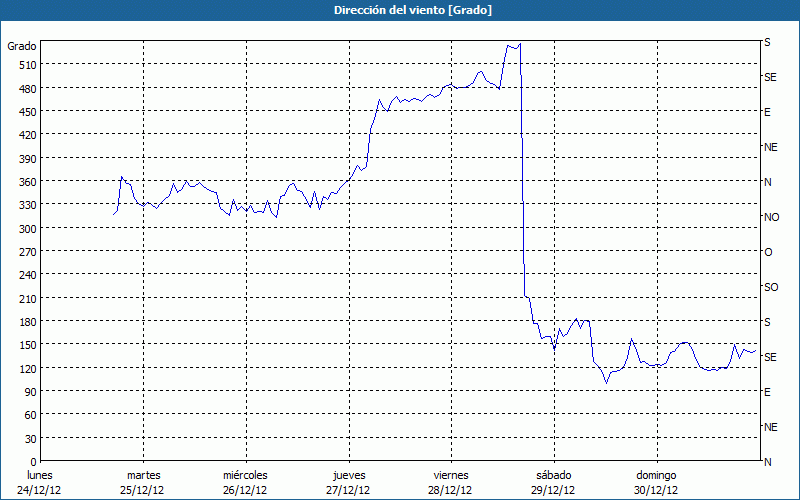Click the 30 degree y-axis label

[30, 438]
